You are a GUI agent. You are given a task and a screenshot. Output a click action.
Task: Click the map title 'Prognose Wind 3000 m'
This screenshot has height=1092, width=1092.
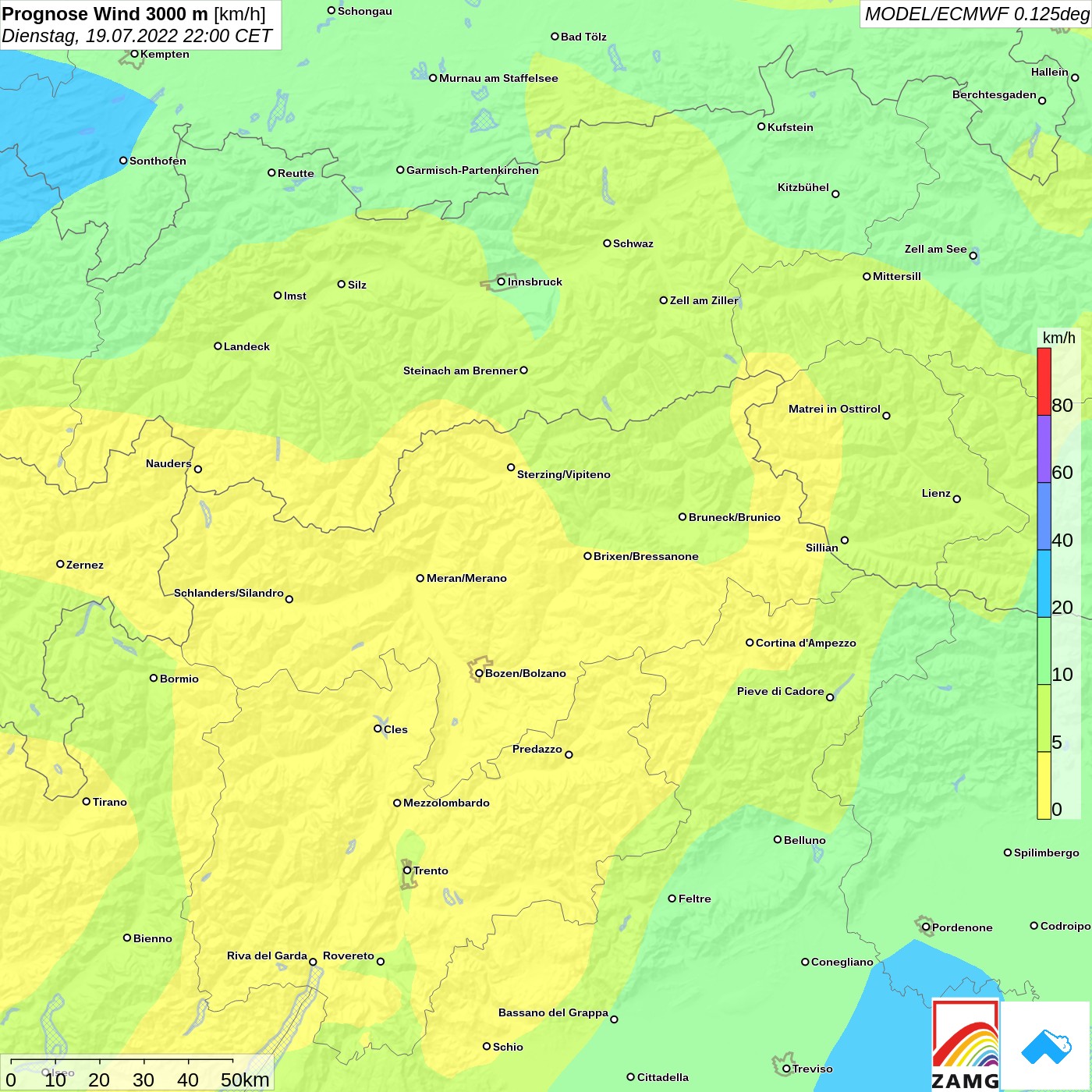pyautogui.click(x=105, y=14)
